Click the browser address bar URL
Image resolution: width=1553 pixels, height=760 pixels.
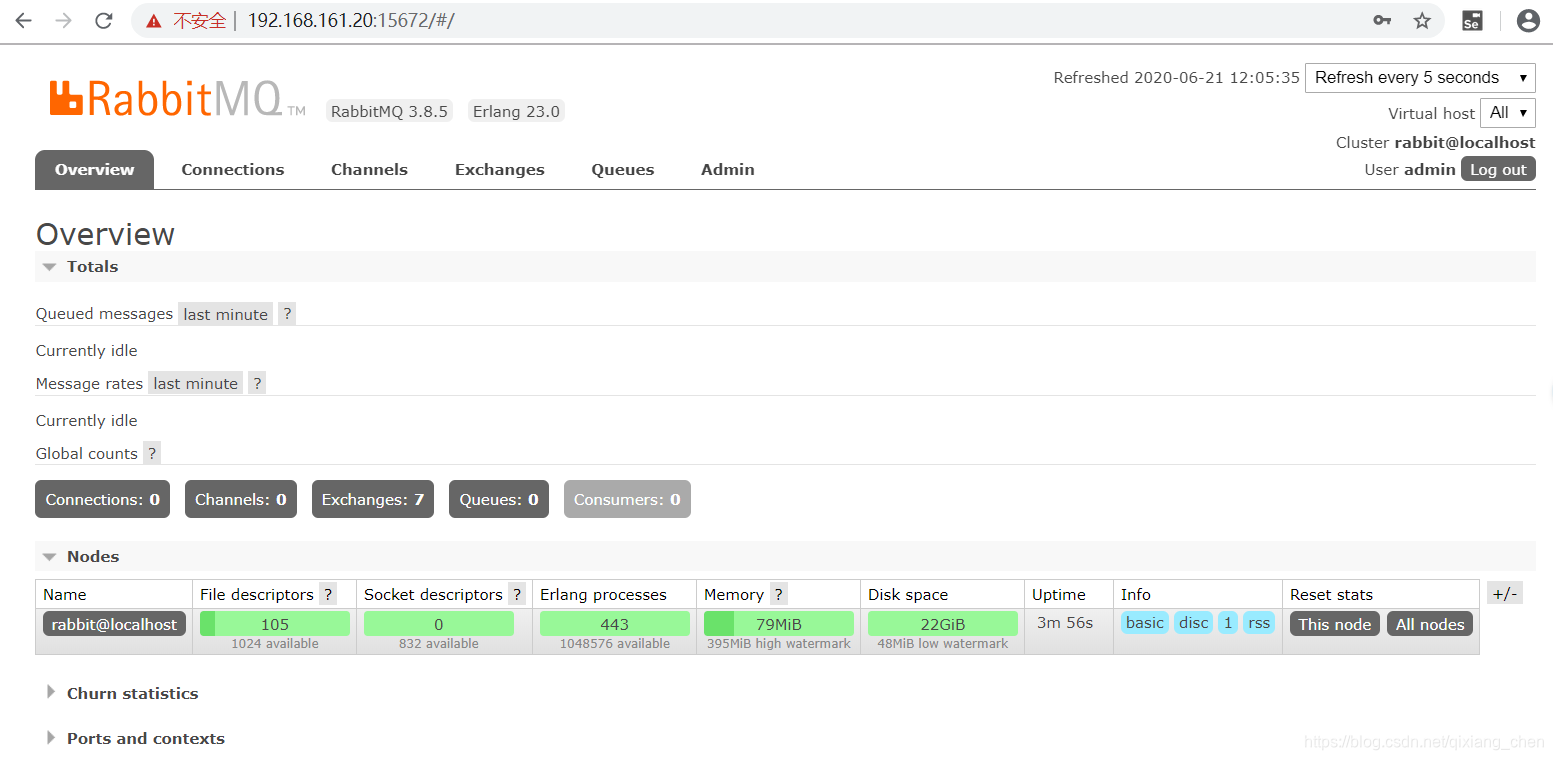pyautogui.click(x=350, y=21)
